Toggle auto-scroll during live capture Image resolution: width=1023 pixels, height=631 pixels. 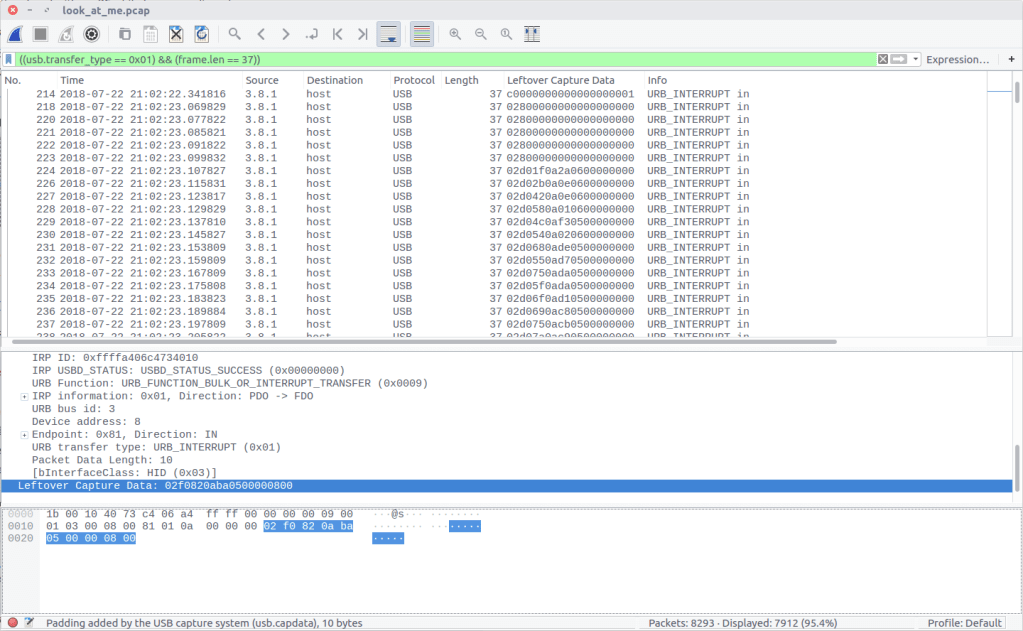point(388,34)
